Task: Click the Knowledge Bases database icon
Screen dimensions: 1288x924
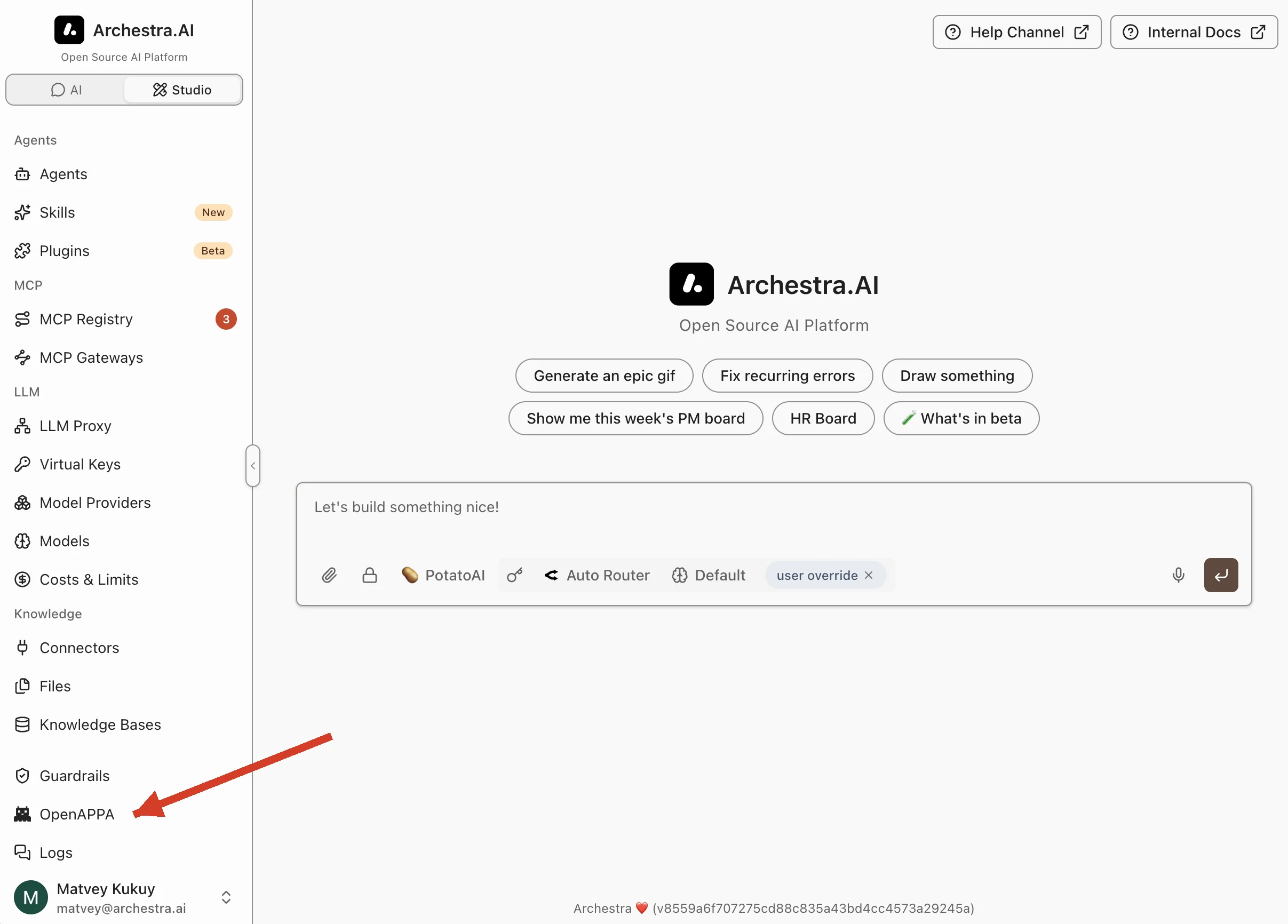Action: [x=22, y=724]
